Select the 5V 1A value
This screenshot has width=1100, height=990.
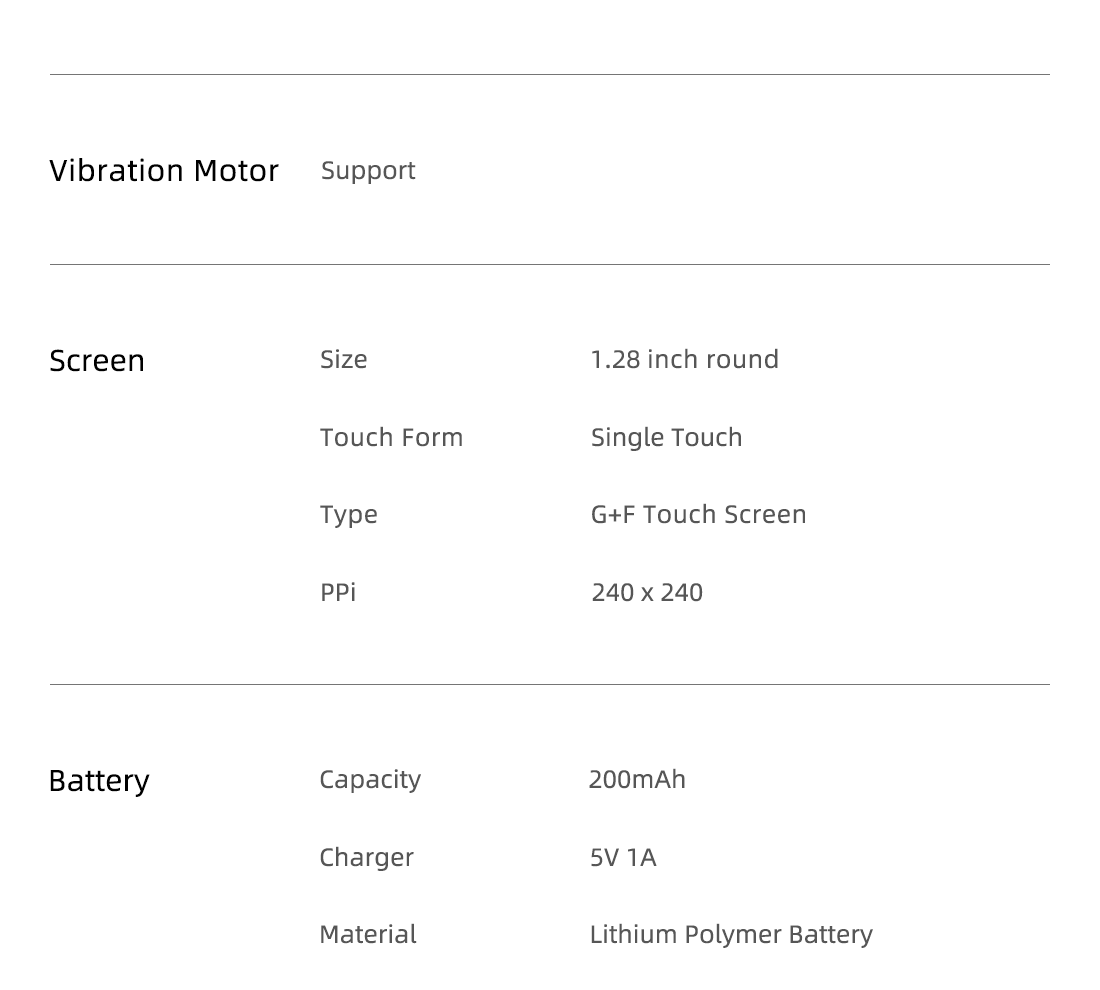(x=623, y=857)
